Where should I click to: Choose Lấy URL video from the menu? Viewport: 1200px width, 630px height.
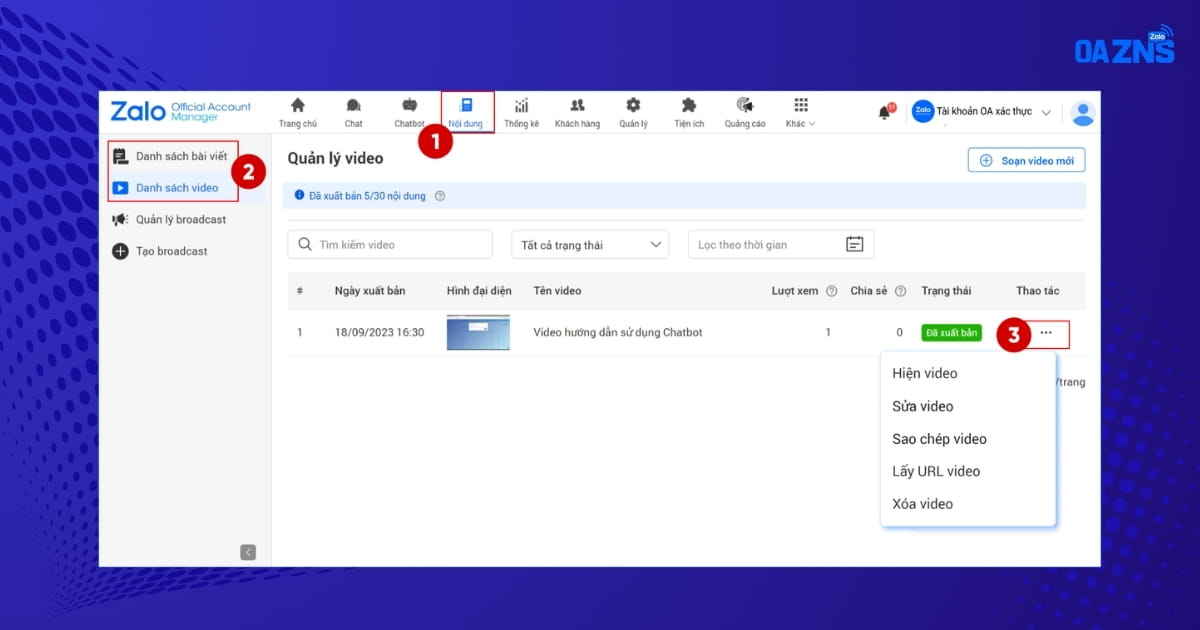(x=936, y=471)
